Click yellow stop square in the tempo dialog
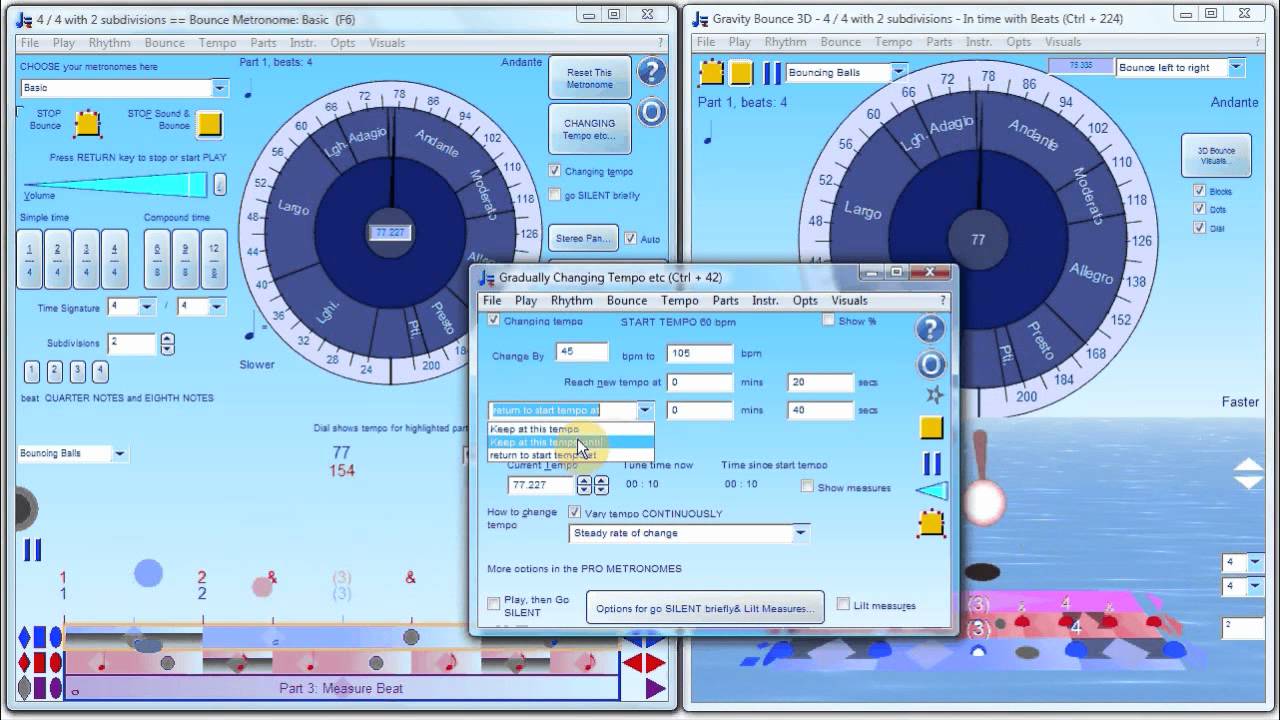Image resolution: width=1280 pixels, height=720 pixels. 932,429
